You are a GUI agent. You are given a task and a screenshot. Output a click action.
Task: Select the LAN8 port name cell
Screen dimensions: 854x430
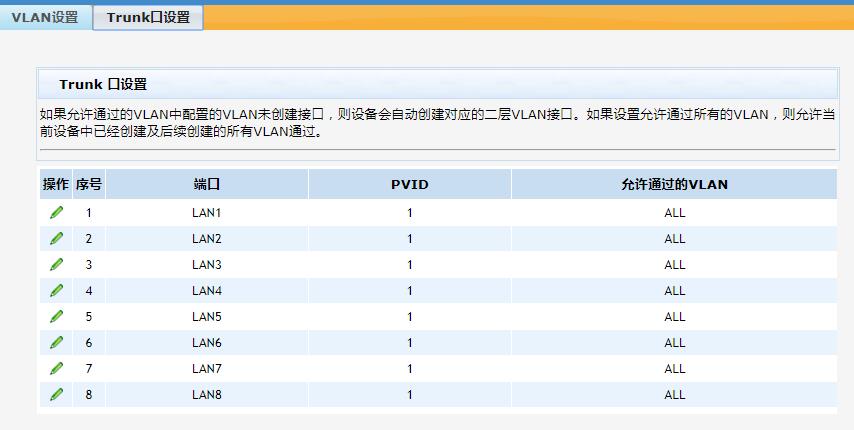coord(207,395)
